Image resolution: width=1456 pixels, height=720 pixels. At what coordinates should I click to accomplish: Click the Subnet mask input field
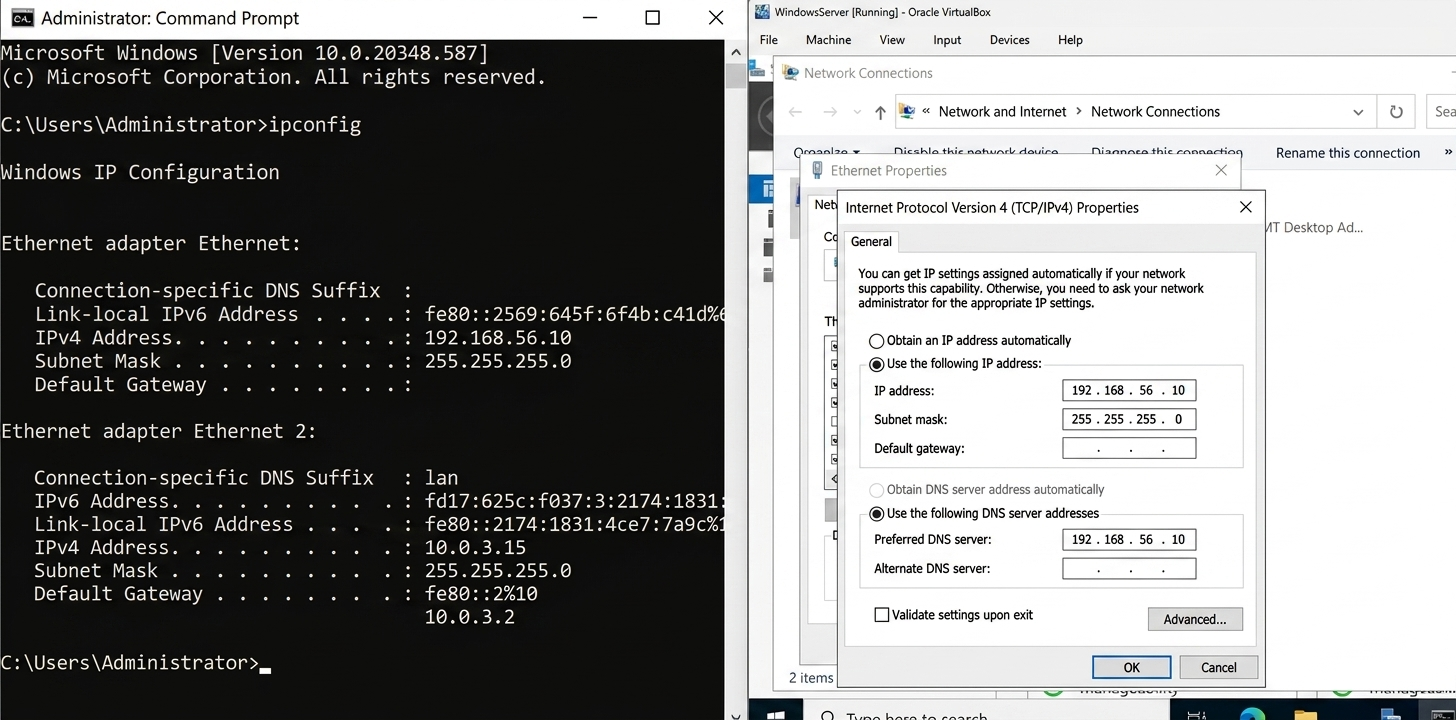click(x=1129, y=419)
